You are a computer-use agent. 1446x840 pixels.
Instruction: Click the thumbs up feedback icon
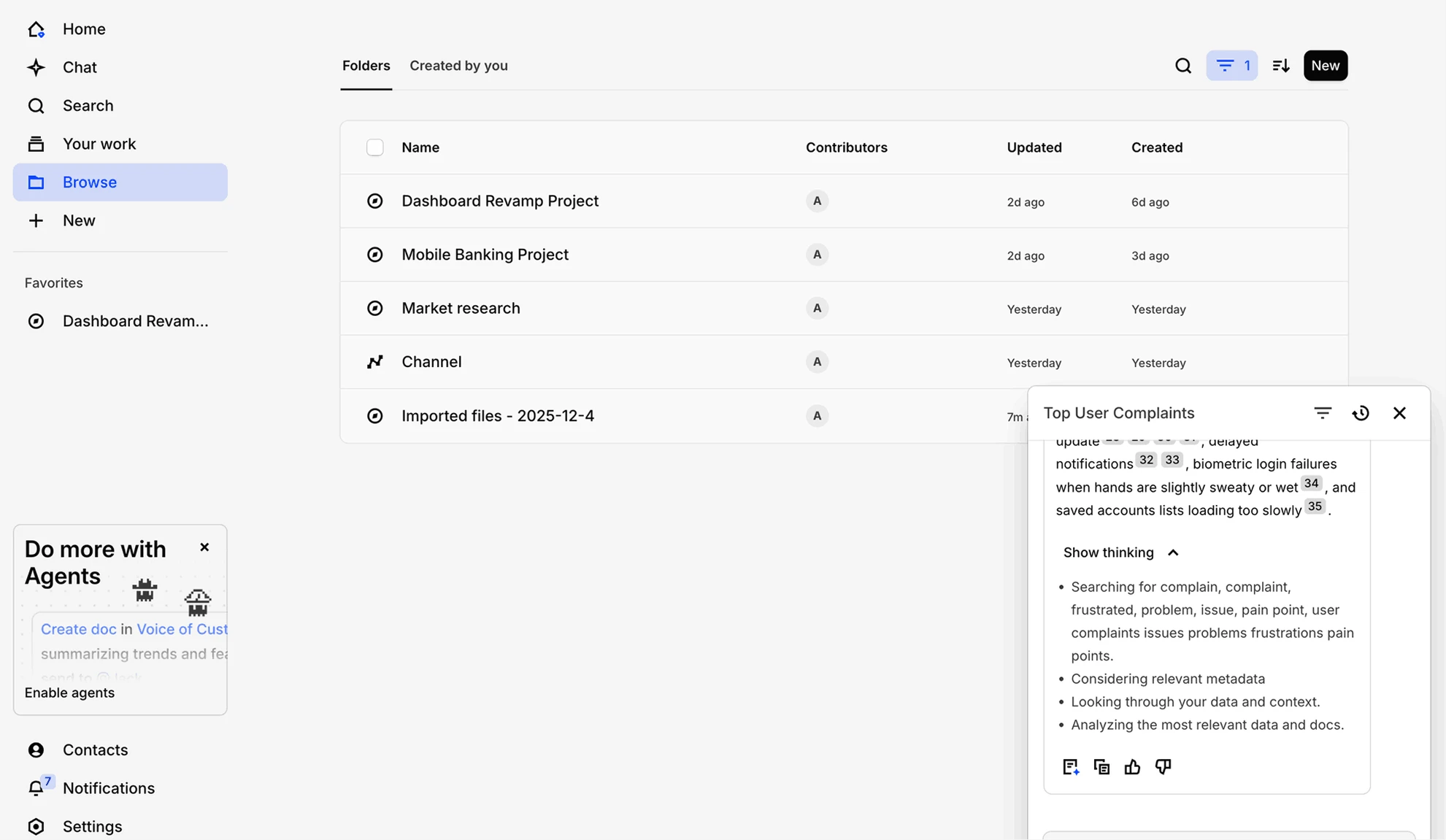tap(1132, 766)
